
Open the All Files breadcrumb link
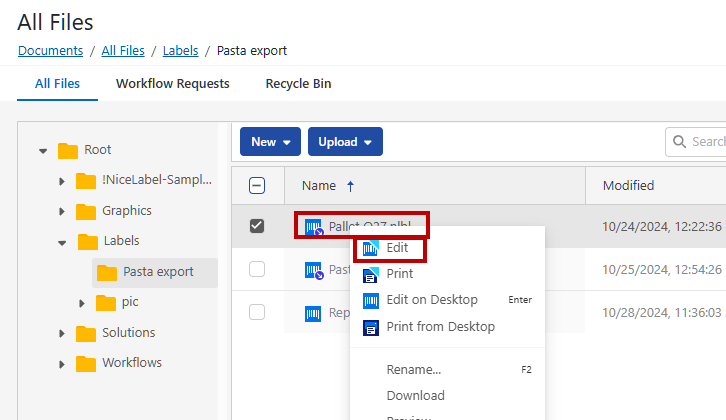coord(123,50)
